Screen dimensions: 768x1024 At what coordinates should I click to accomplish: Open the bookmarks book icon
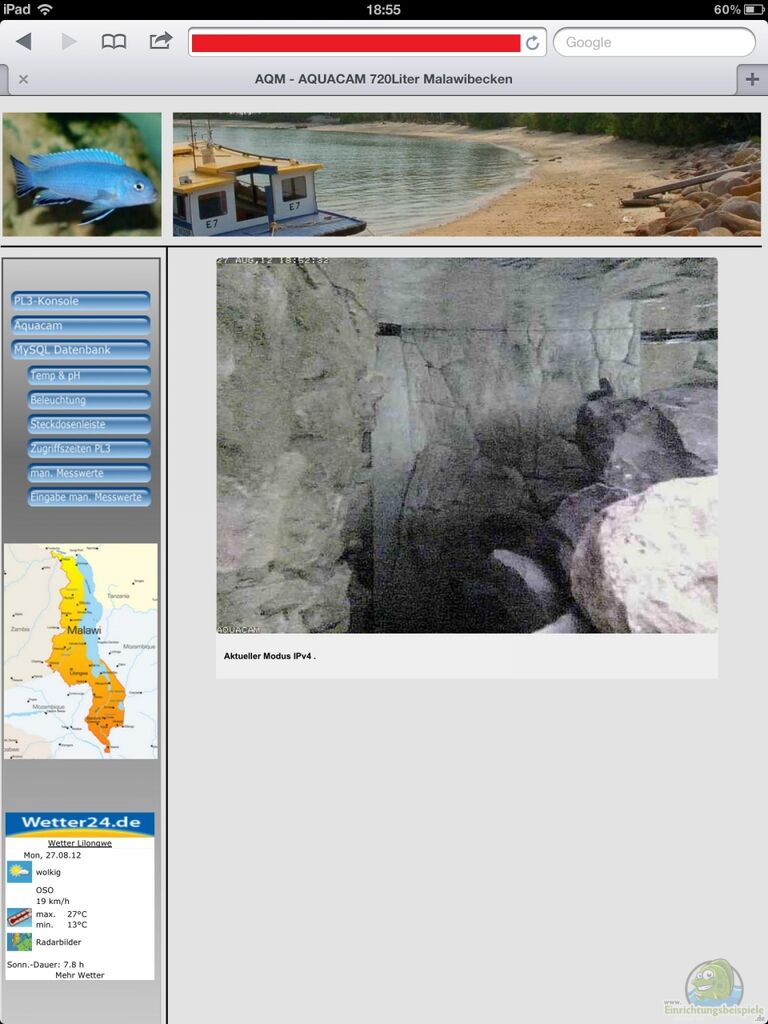pos(114,41)
